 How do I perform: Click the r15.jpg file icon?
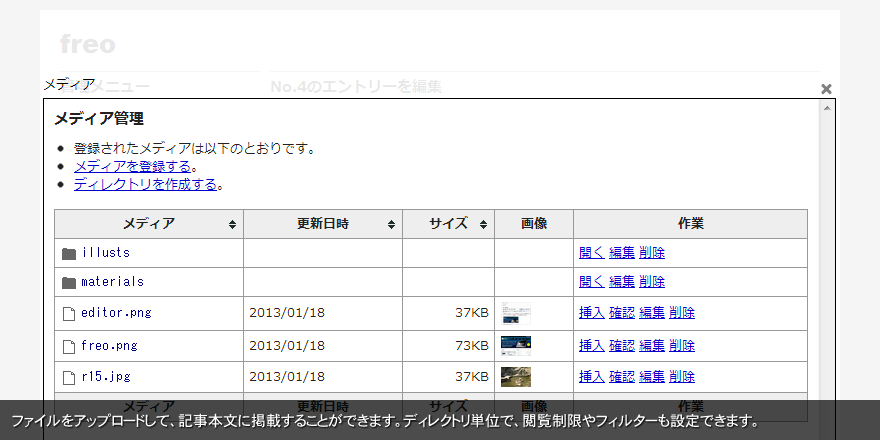click(x=69, y=377)
